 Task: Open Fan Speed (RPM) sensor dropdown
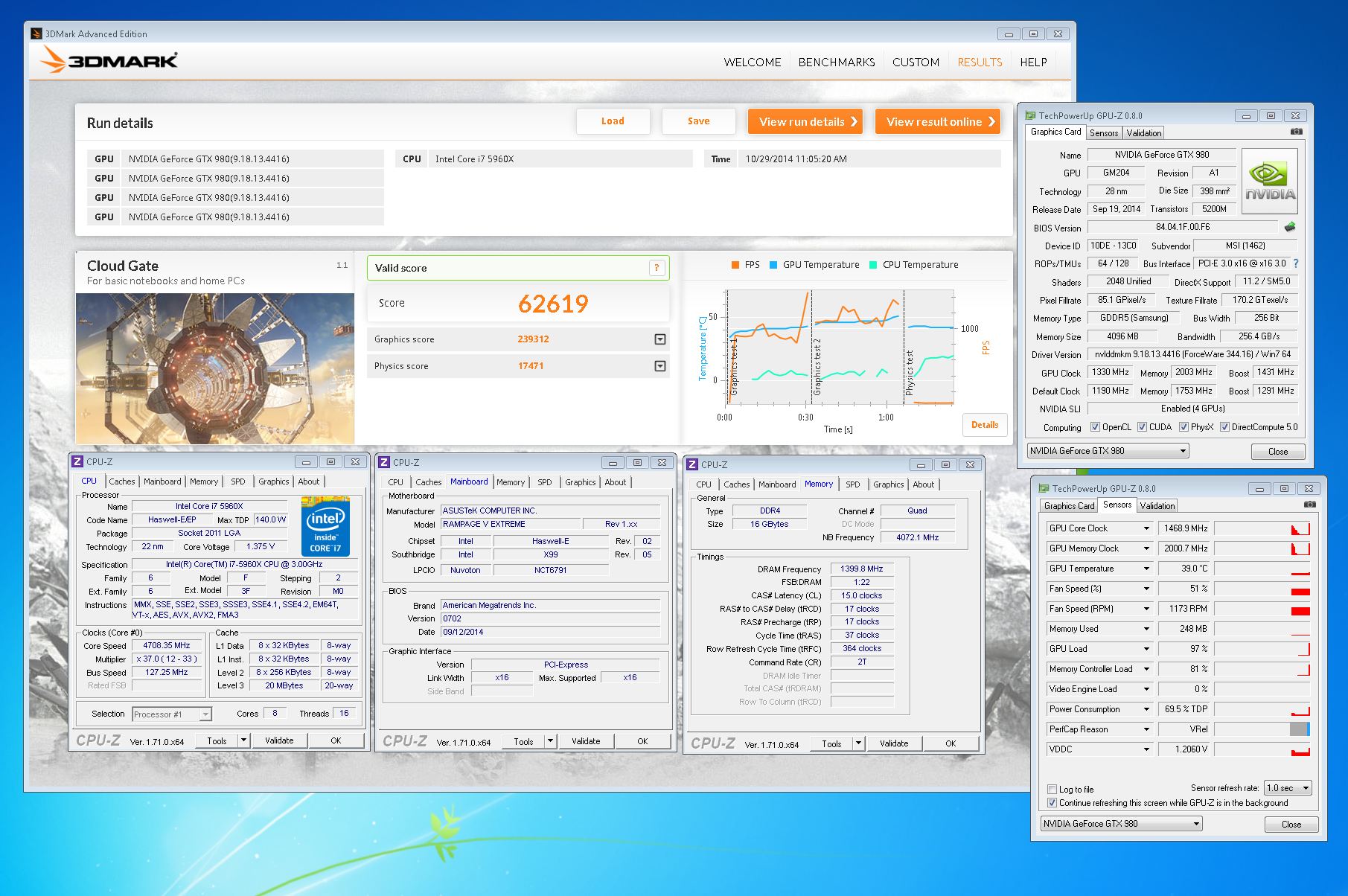pyautogui.click(x=1146, y=609)
